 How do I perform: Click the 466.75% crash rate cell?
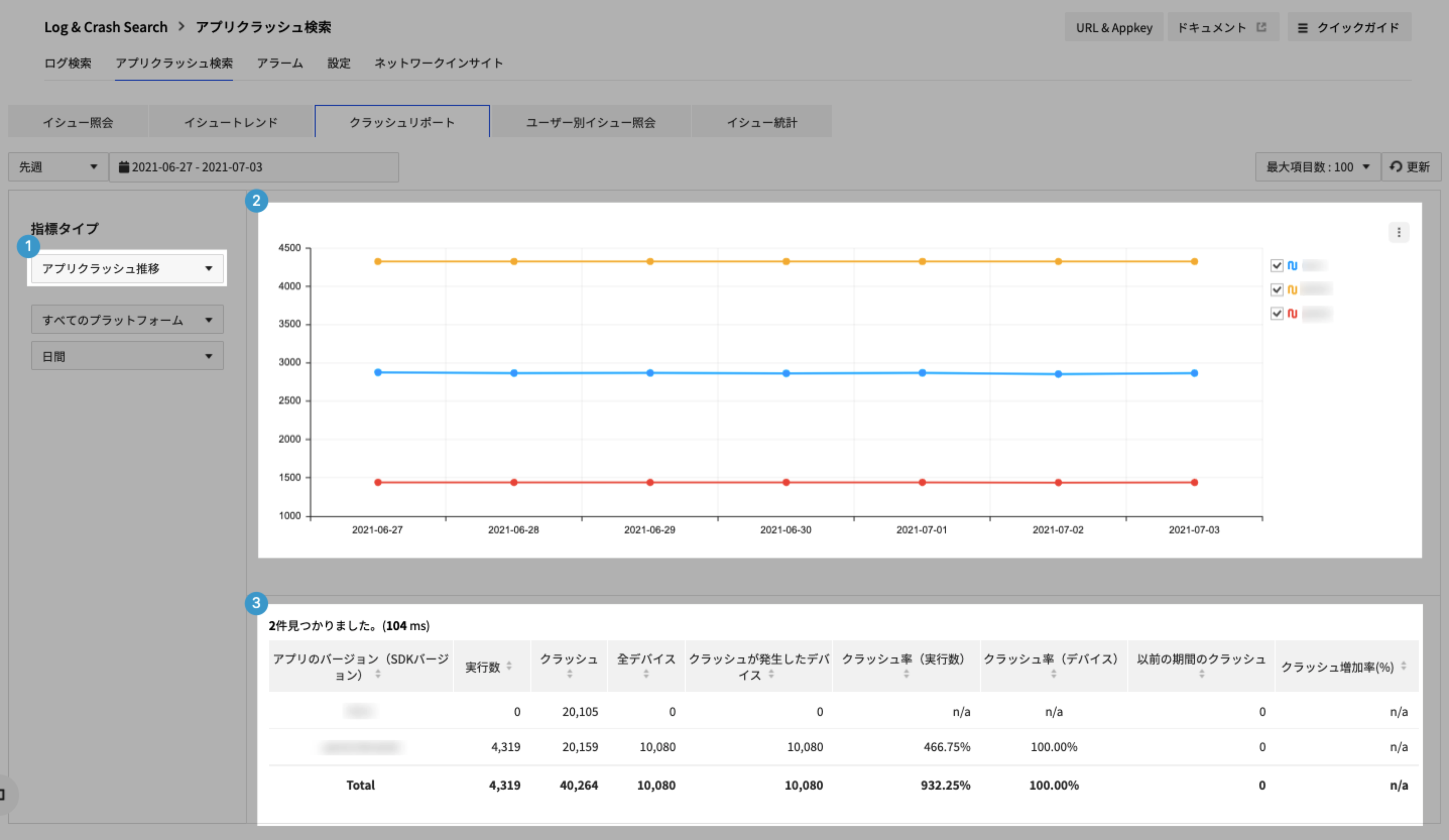tap(946, 747)
